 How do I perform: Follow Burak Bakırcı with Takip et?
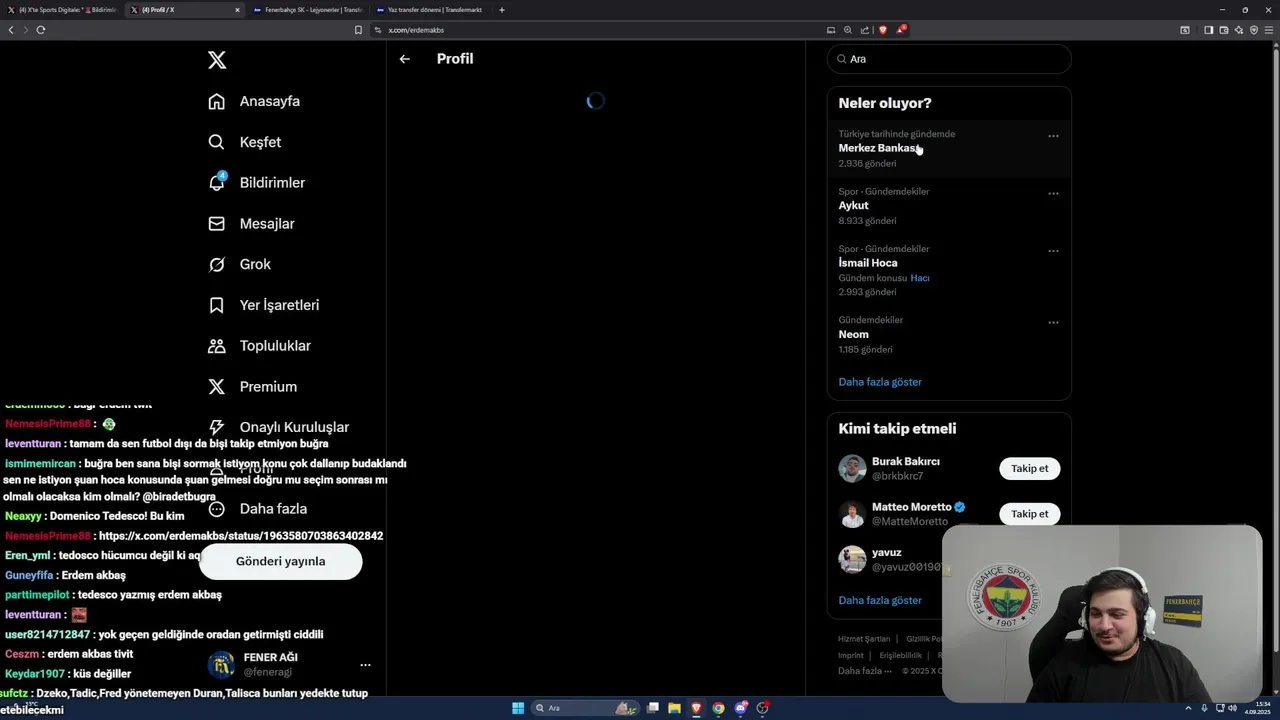click(x=1029, y=469)
